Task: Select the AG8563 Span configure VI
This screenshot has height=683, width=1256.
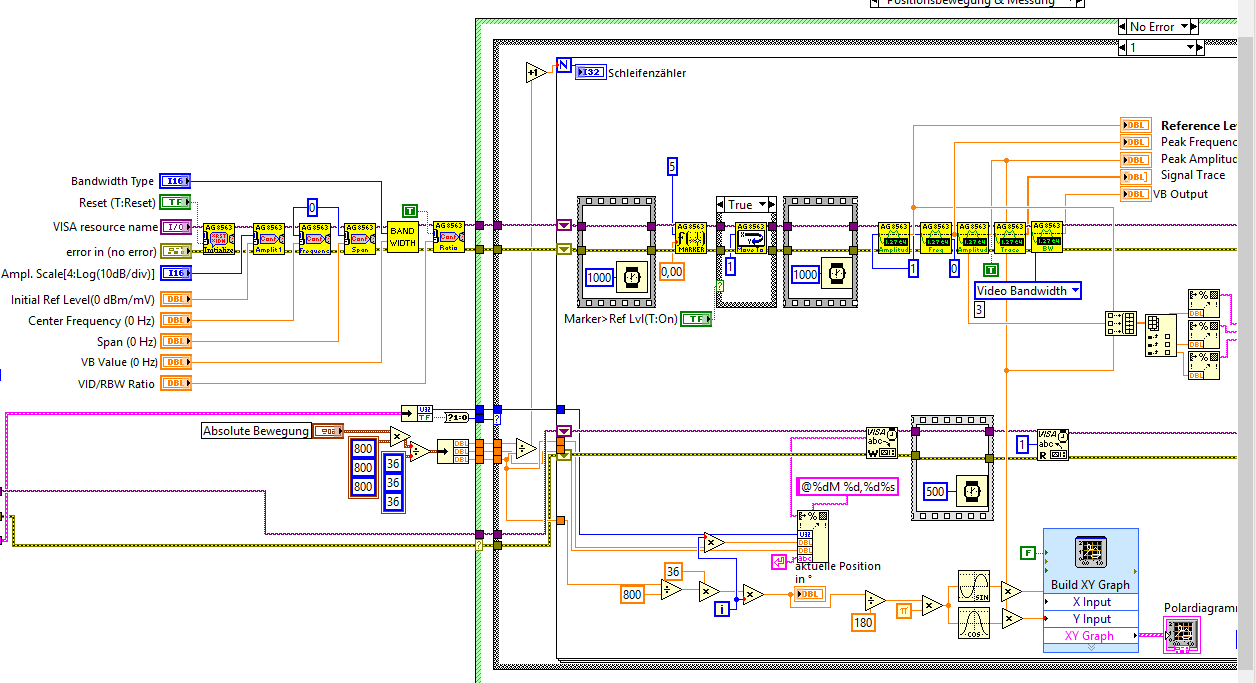Action: tap(360, 238)
